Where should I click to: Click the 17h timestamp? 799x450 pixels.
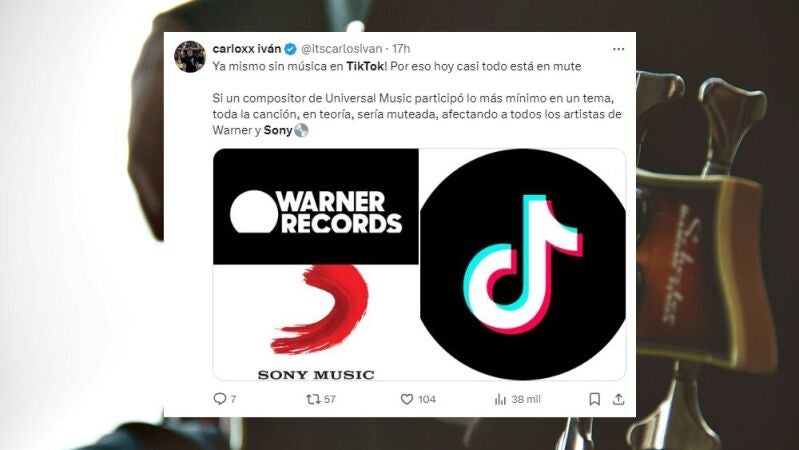401,49
